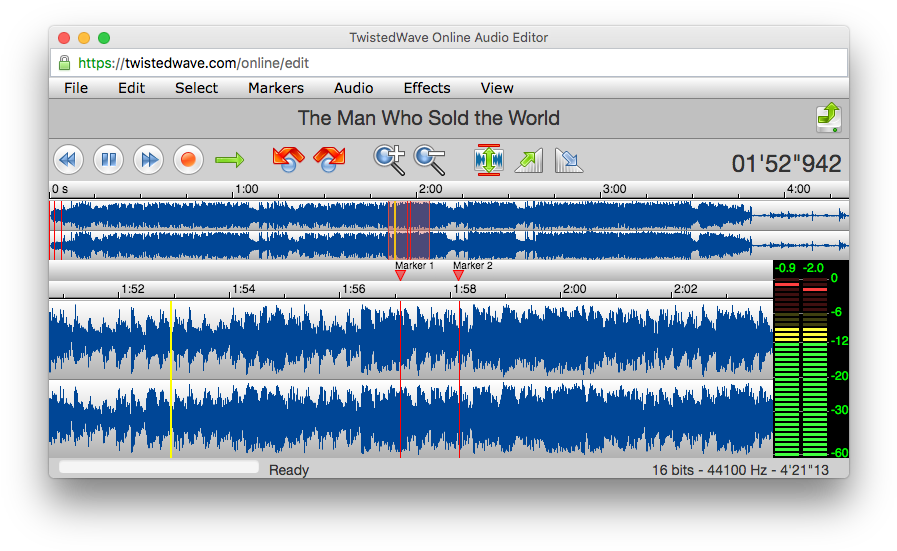This screenshot has width=897, height=551.
Task: Click the twistedwave.com URL address field
Action: pyautogui.click(x=449, y=63)
